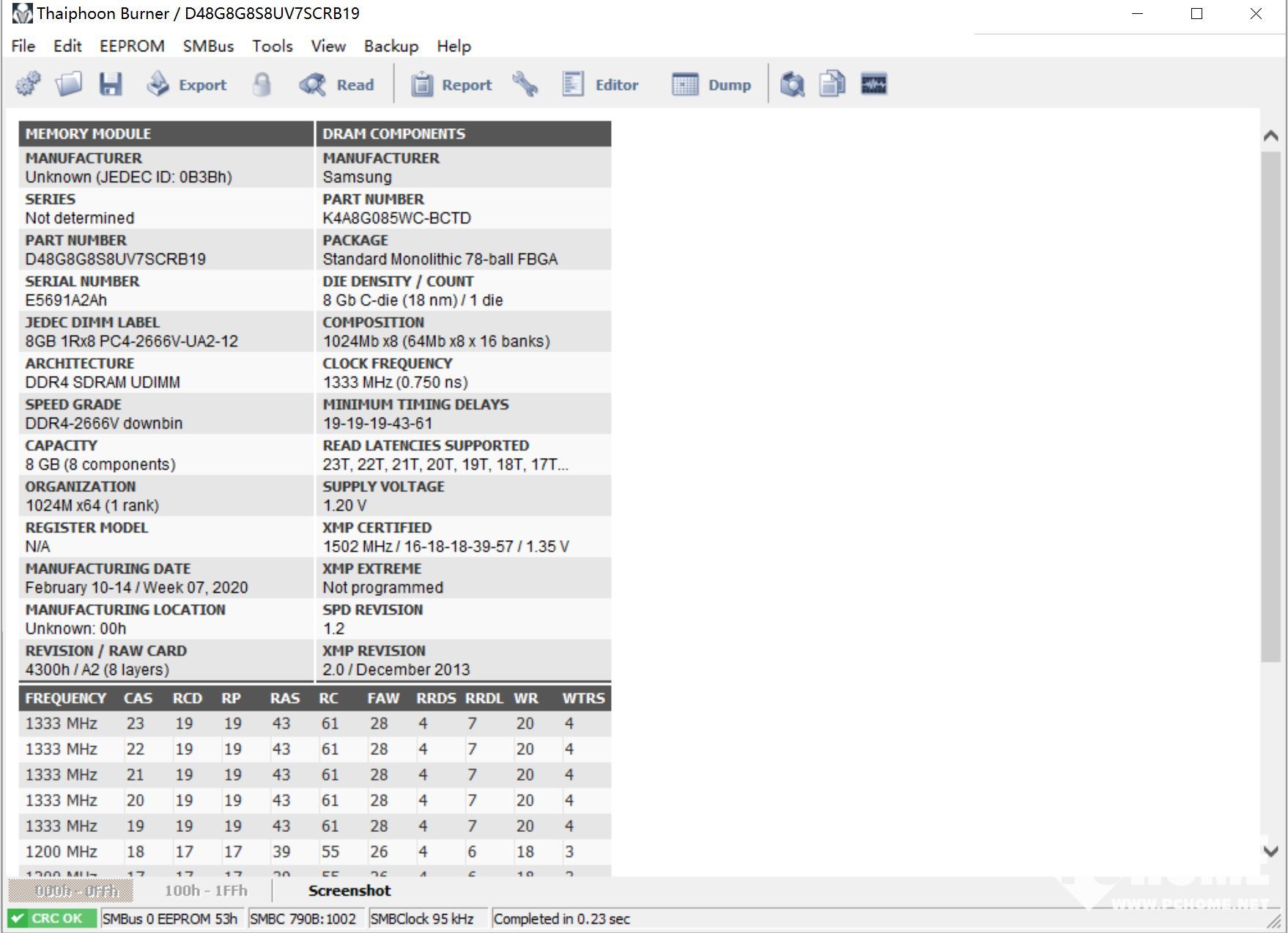Click the window resize grip icon
This screenshot has width=1288, height=933.
[1276, 923]
